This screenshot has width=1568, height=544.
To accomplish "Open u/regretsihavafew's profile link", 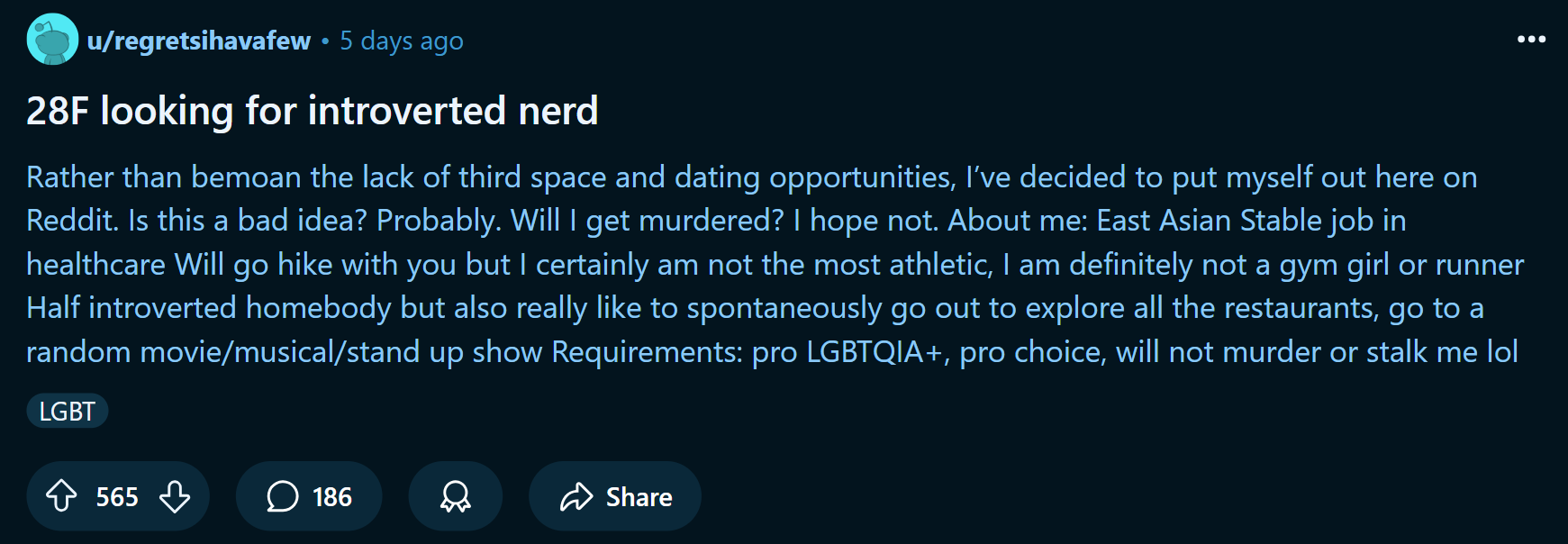I will tap(198, 41).
